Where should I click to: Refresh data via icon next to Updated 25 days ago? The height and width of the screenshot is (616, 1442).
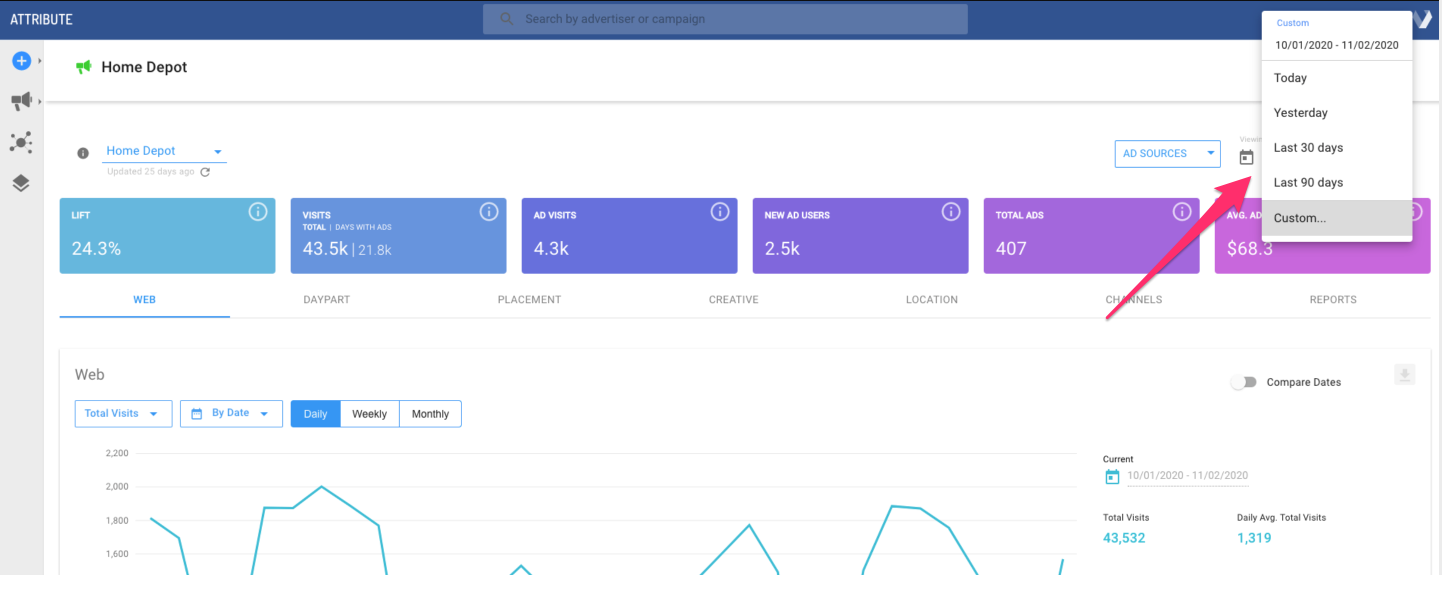206,171
